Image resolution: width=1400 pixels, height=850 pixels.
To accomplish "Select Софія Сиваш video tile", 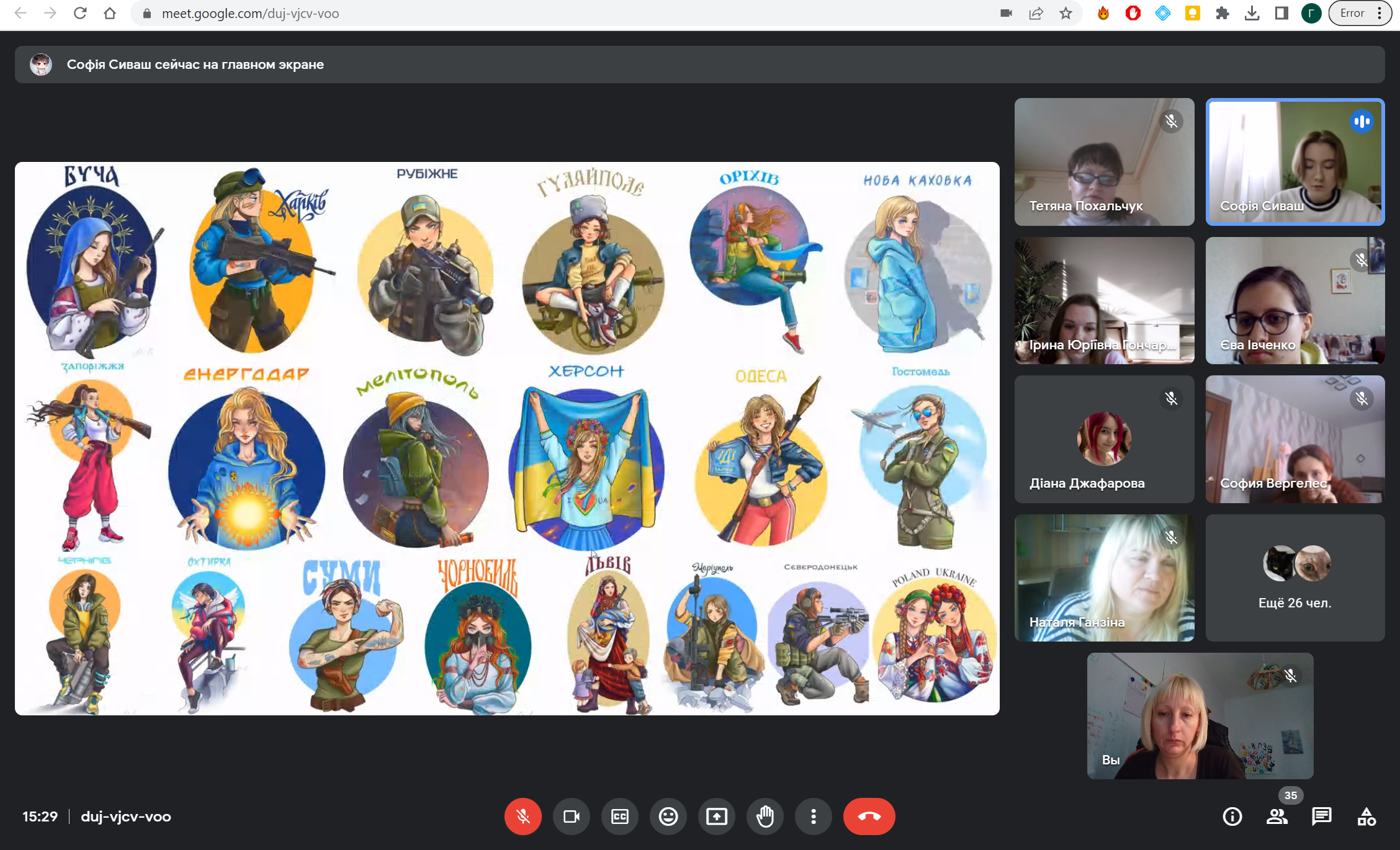I will (x=1295, y=162).
